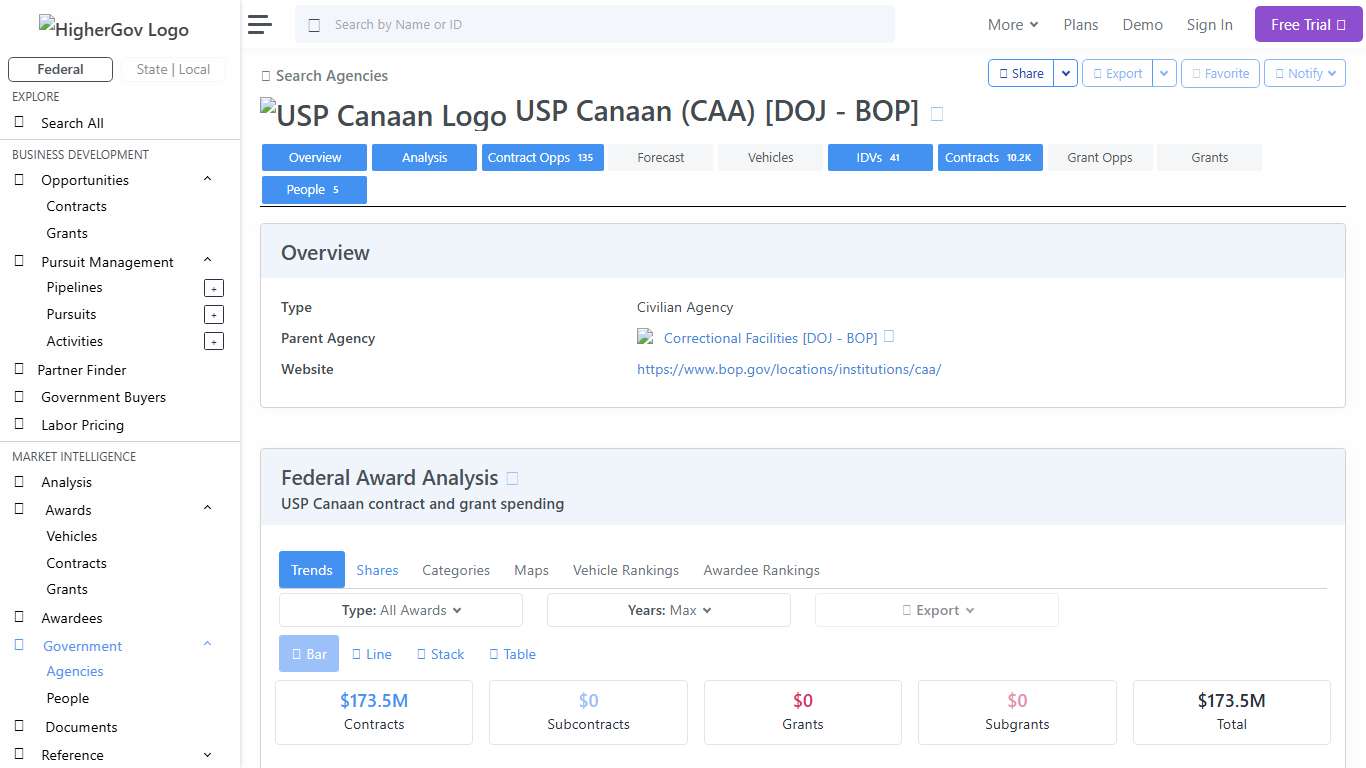
Task: Open the Table view of award trends
Action: pos(512,653)
